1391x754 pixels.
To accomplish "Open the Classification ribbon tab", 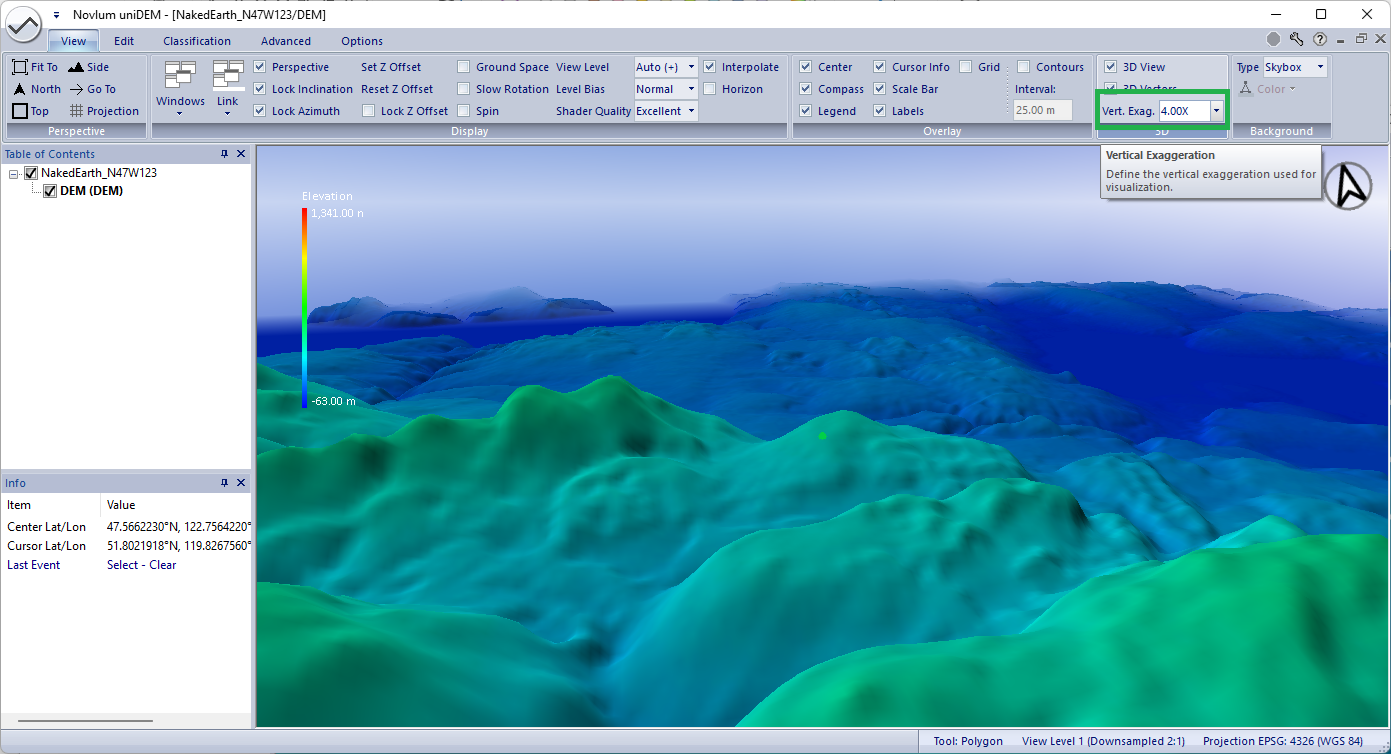I will (x=197, y=41).
